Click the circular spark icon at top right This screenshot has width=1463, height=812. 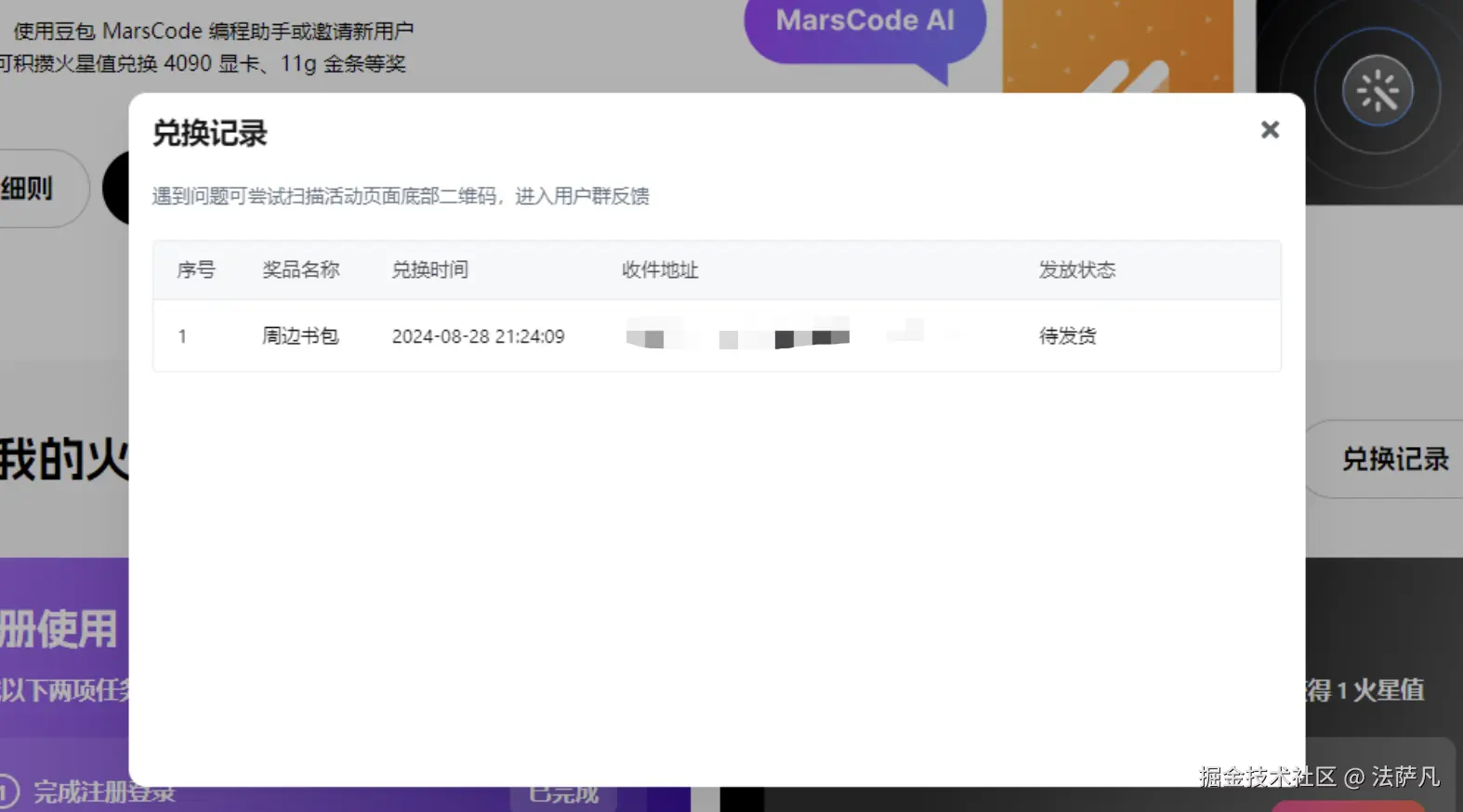coord(1377,90)
